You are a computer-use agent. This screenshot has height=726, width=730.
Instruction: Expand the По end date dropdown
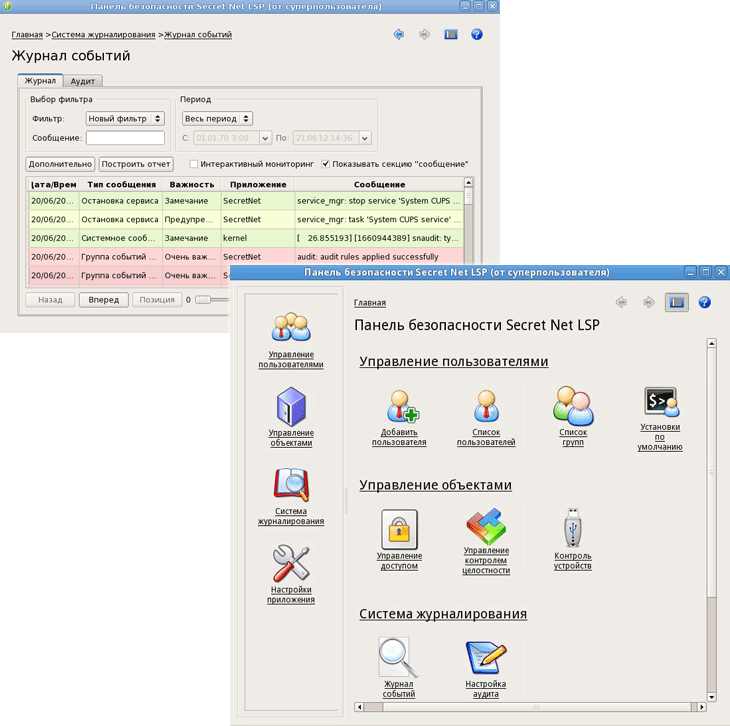[x=365, y=138]
